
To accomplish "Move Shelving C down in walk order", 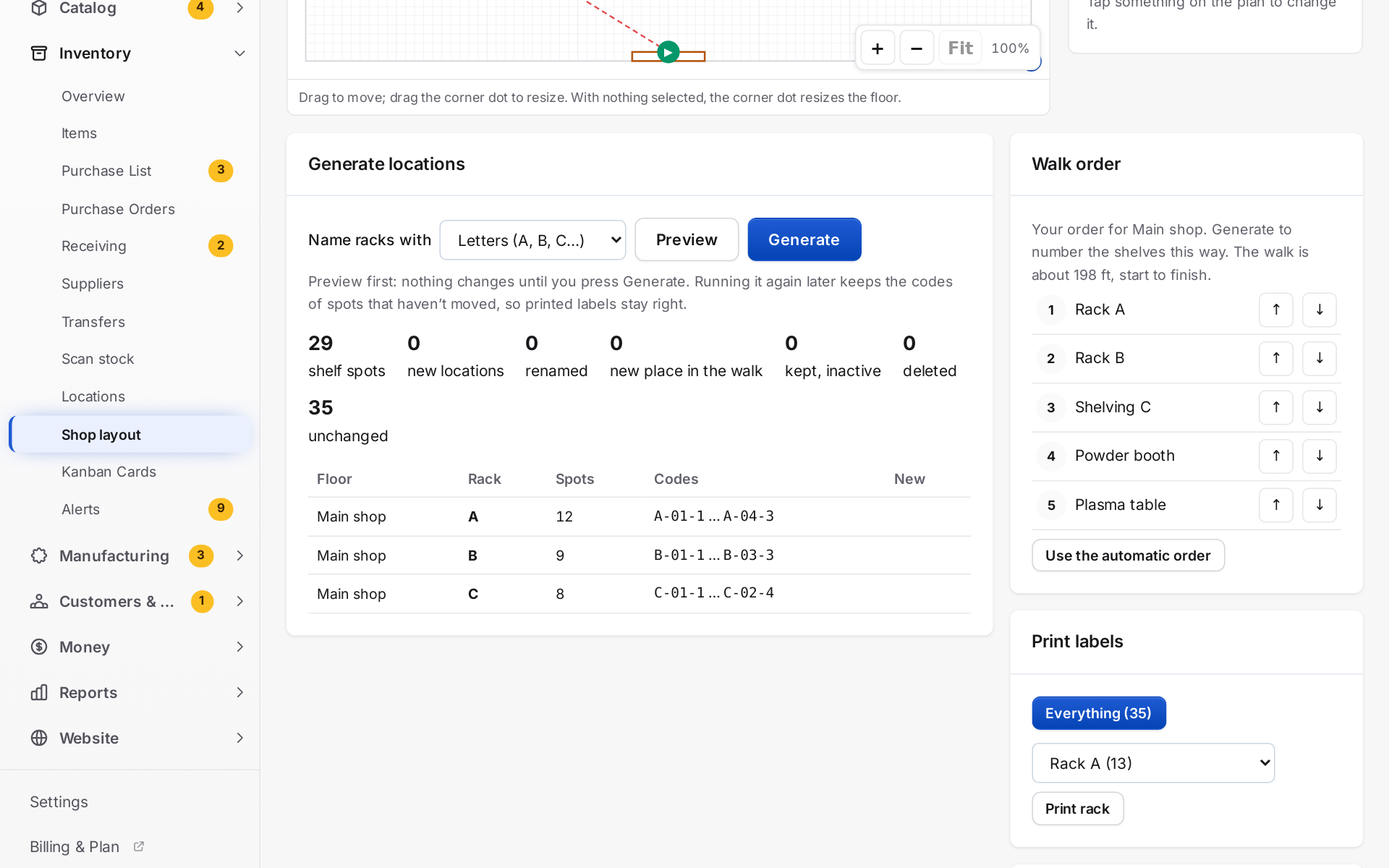I will pyautogui.click(x=1320, y=407).
